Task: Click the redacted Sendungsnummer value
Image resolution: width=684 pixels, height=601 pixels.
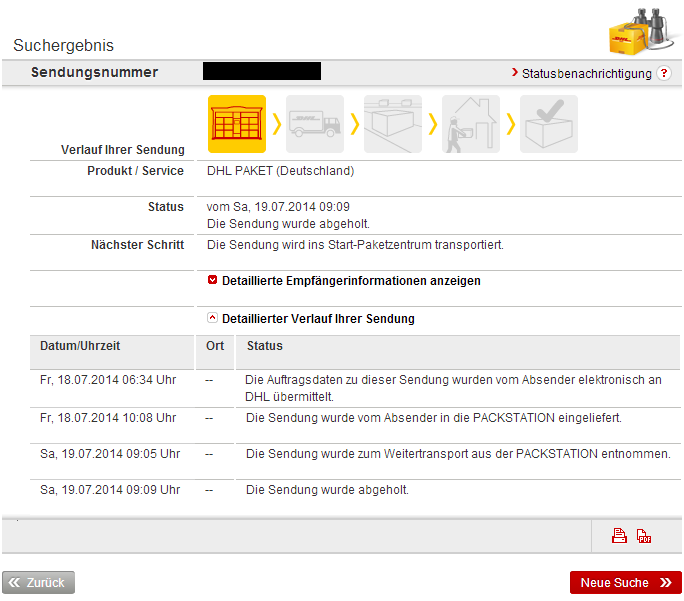Action: (261, 71)
